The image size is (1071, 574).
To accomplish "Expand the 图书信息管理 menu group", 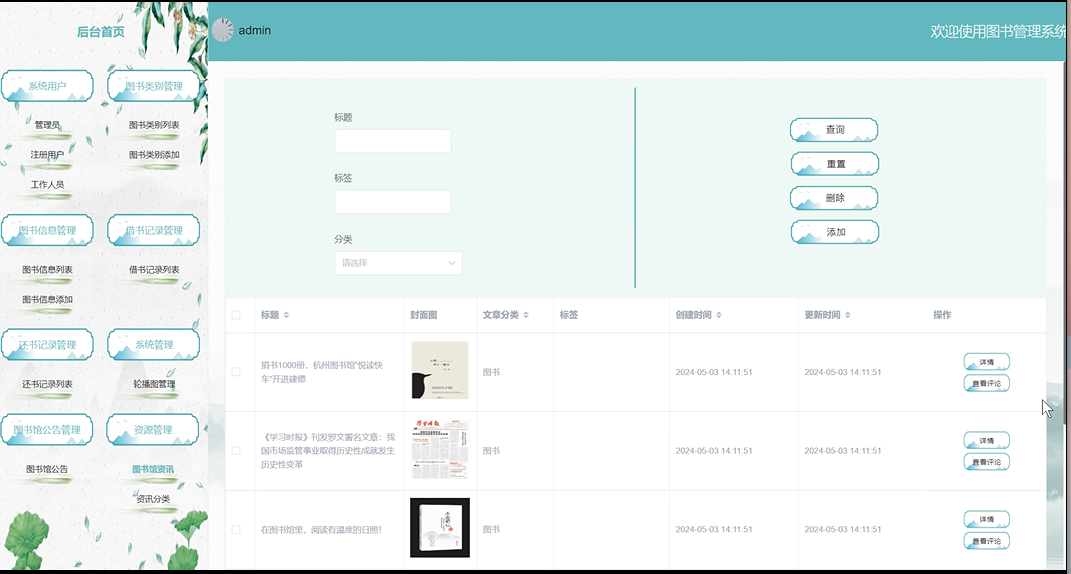I will tap(47, 230).
